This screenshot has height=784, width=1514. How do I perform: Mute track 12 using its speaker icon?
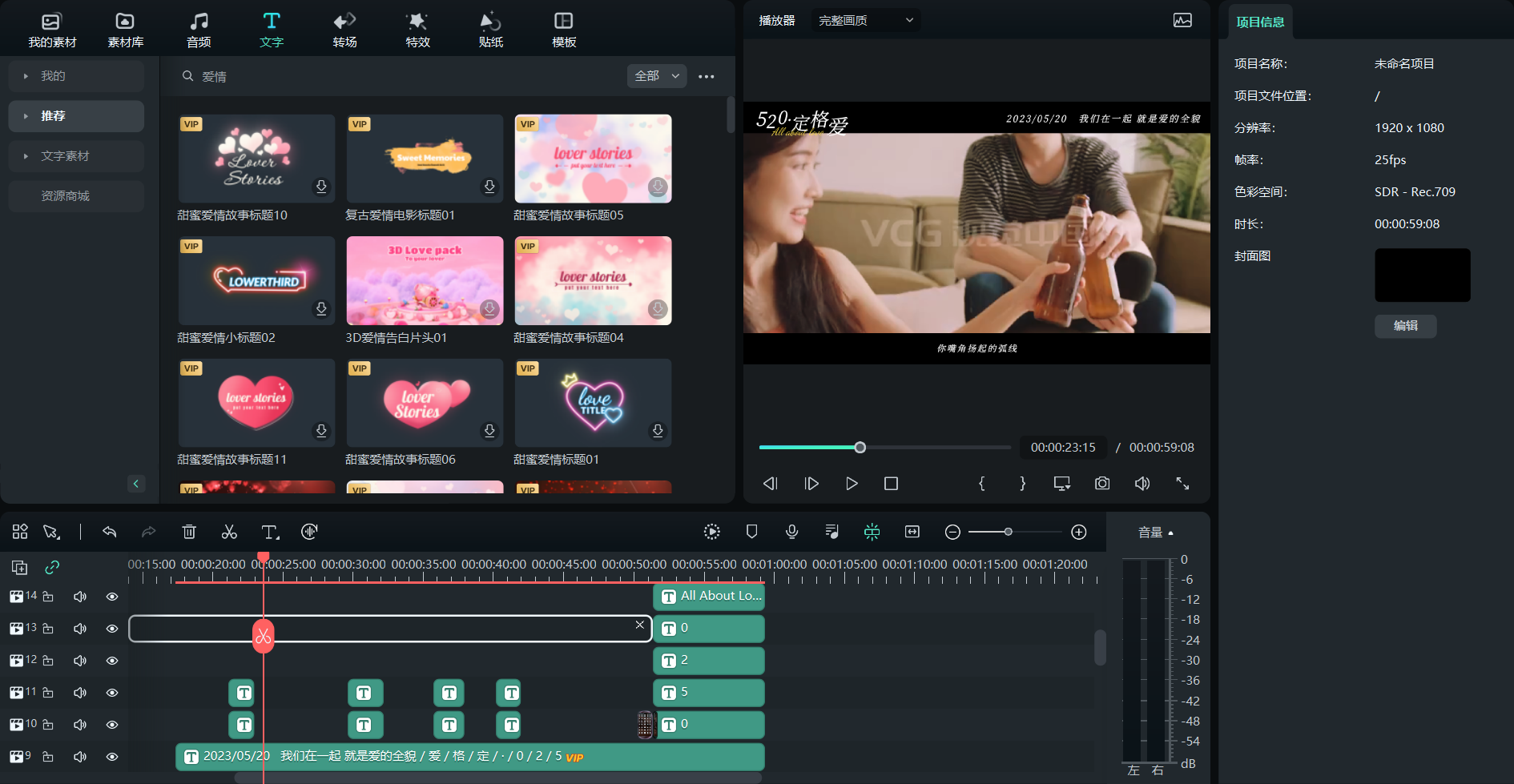[x=80, y=661]
